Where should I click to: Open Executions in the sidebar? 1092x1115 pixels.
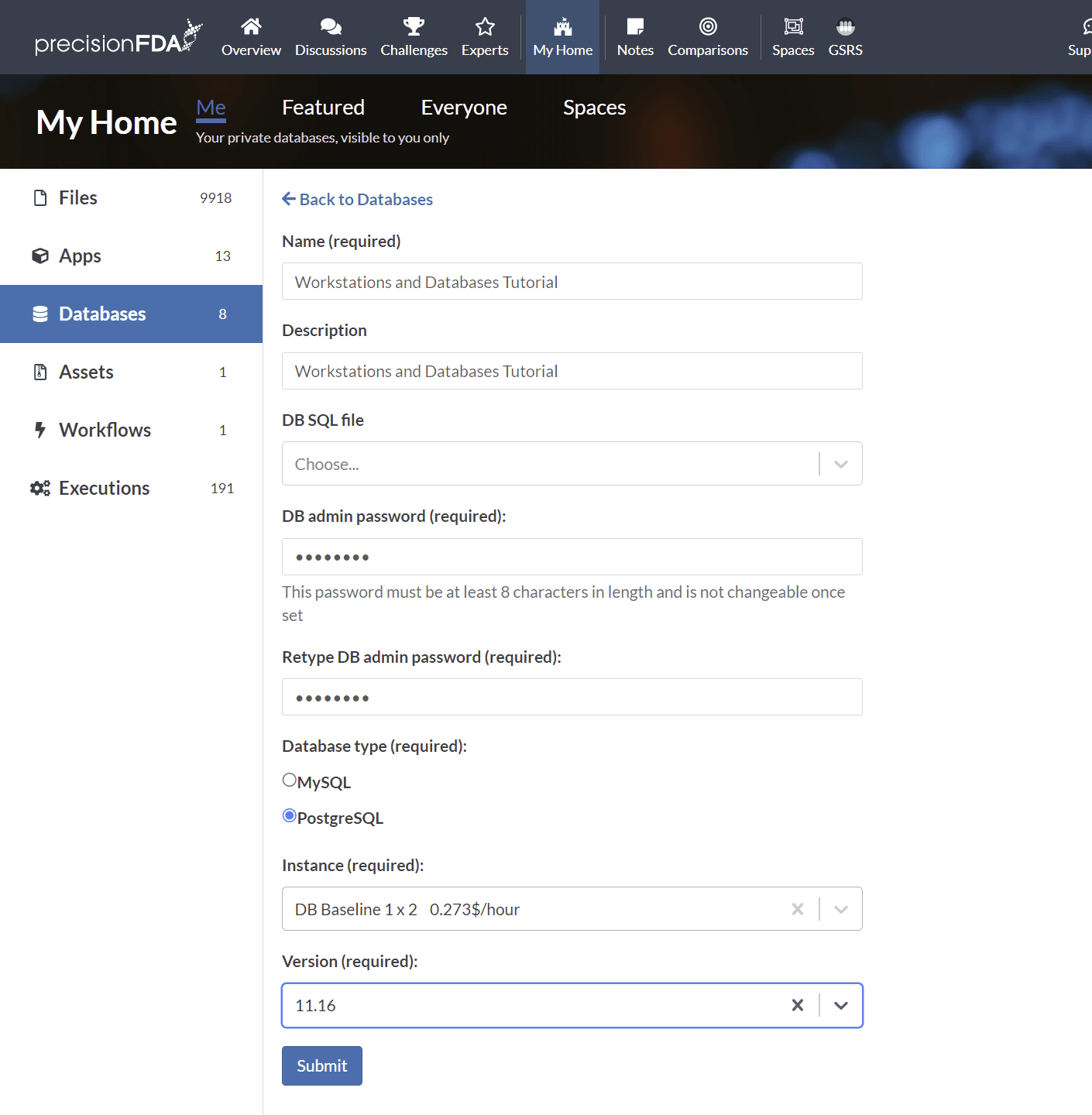coord(105,489)
